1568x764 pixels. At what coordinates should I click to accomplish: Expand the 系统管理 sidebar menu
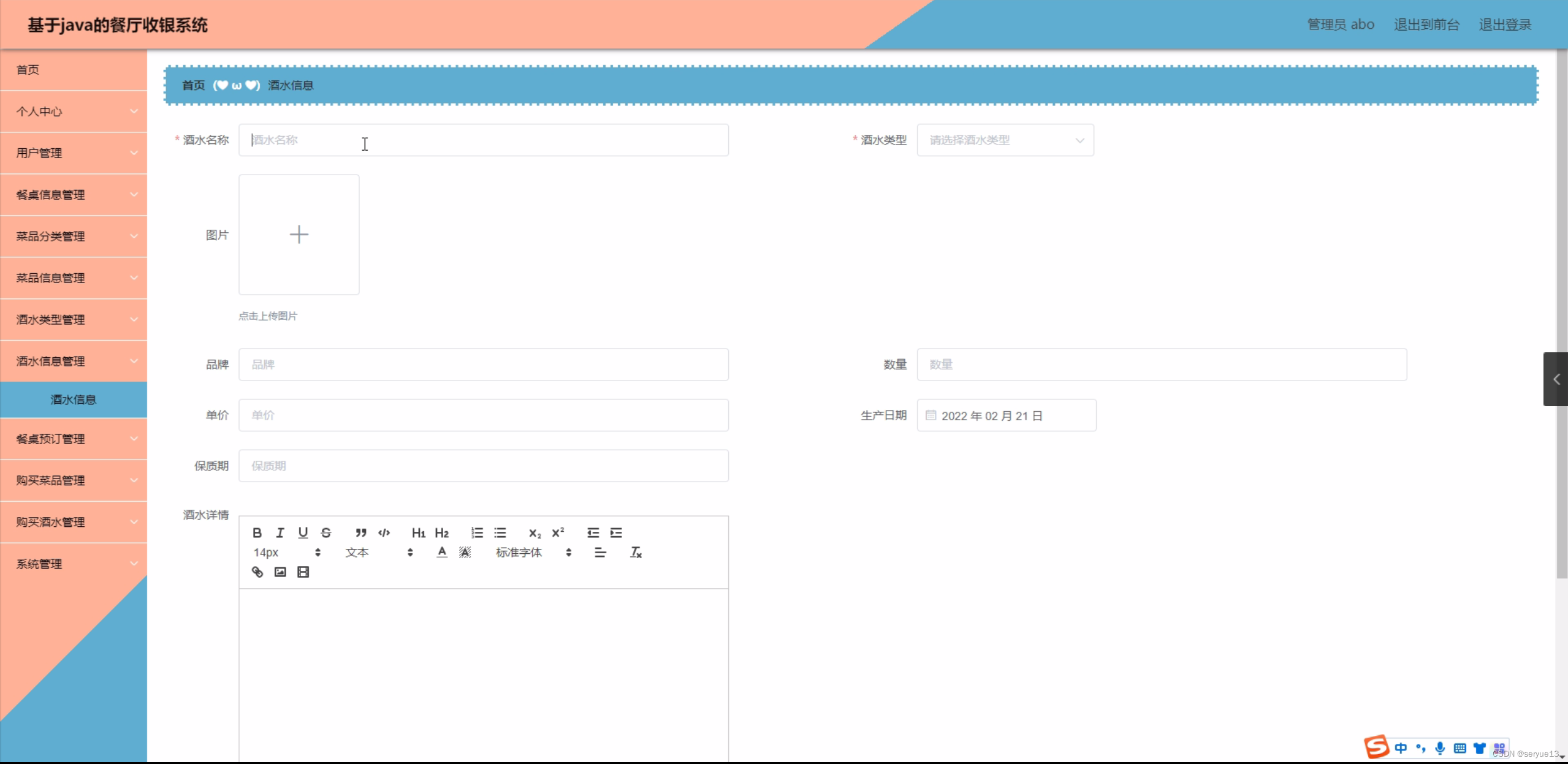(x=73, y=564)
